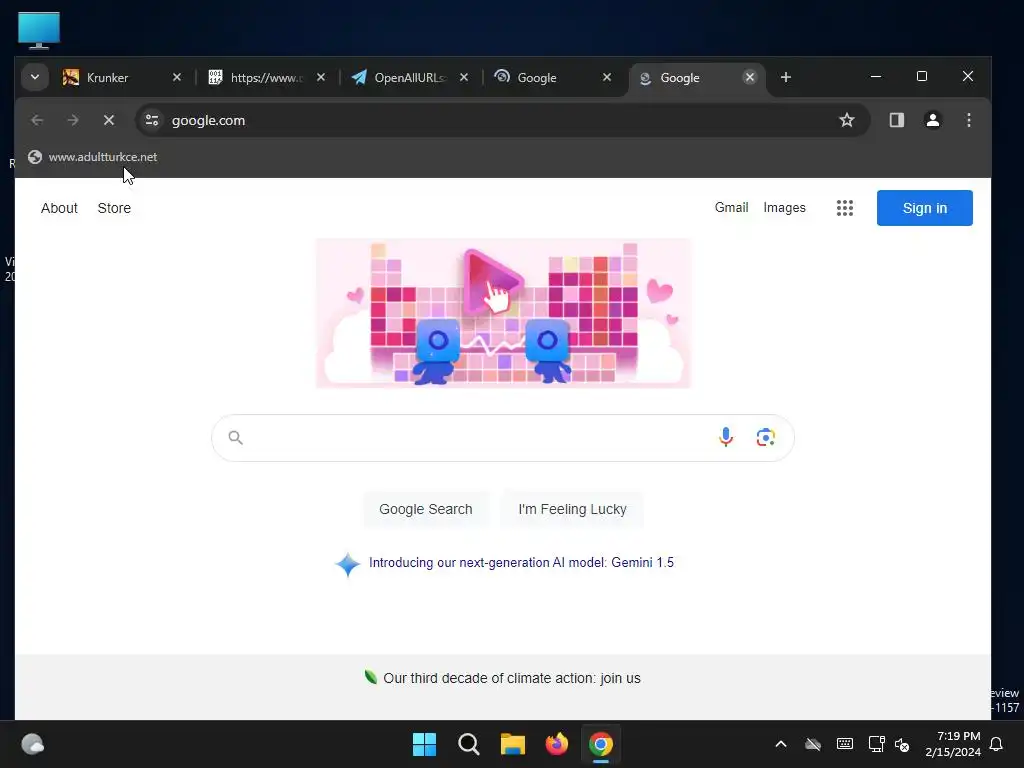Open the weather widget on taskbar

pos(33,744)
